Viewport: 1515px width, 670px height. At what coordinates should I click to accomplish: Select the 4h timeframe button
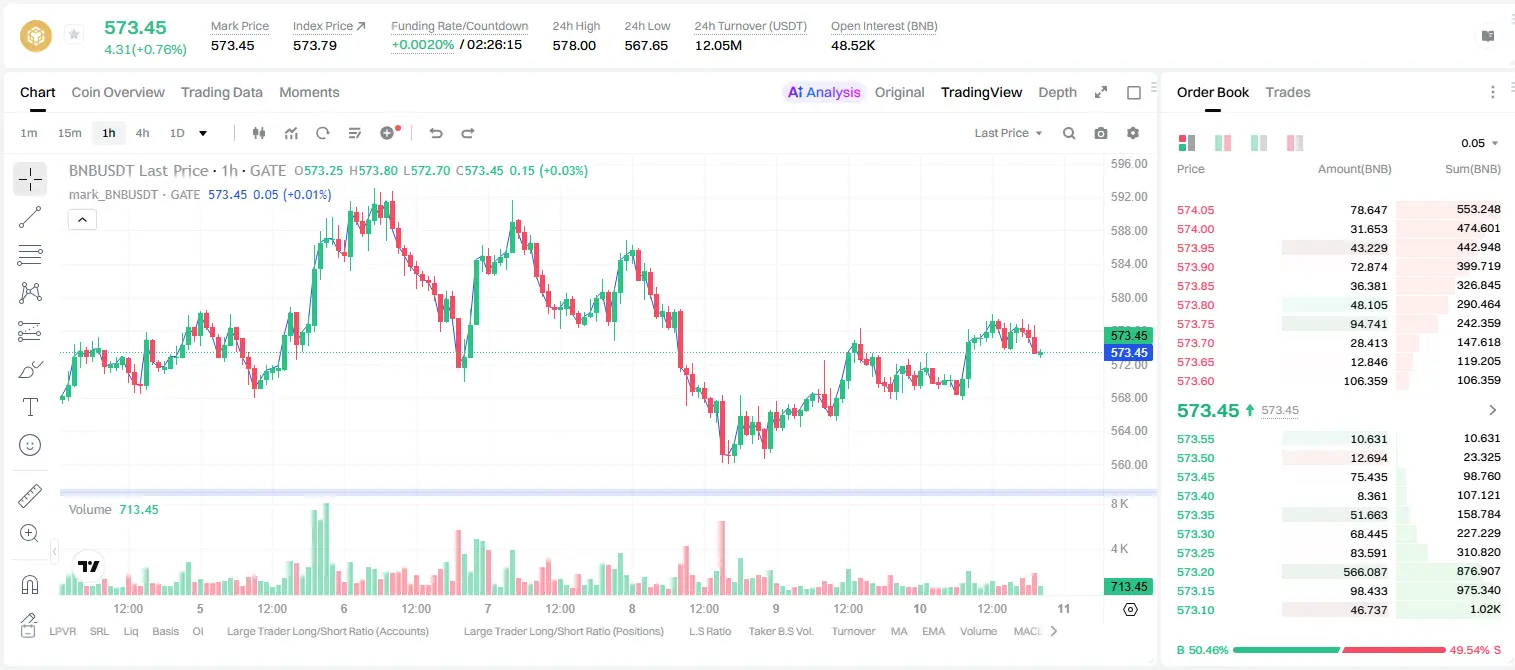click(x=143, y=133)
